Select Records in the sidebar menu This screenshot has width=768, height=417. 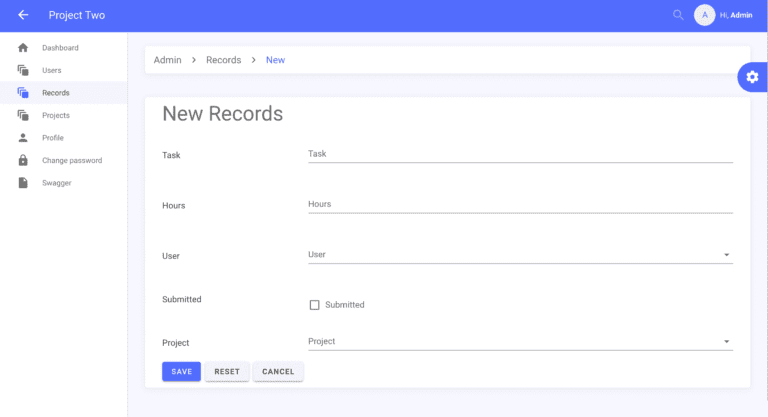point(56,93)
